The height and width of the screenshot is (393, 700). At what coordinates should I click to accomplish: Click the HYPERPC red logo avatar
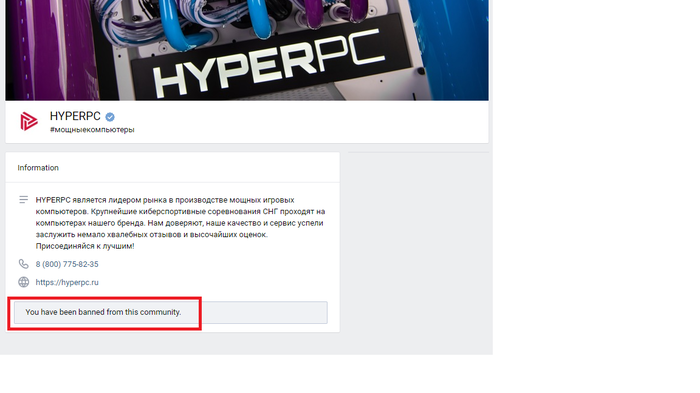coord(29,121)
